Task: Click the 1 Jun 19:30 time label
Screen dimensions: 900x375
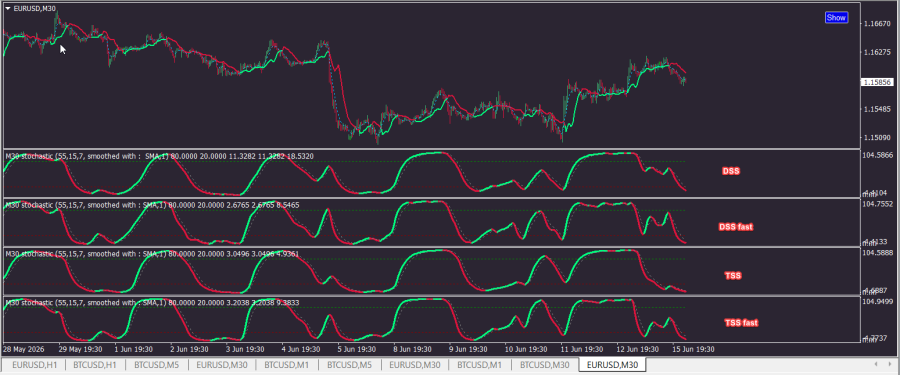Action: coord(134,349)
